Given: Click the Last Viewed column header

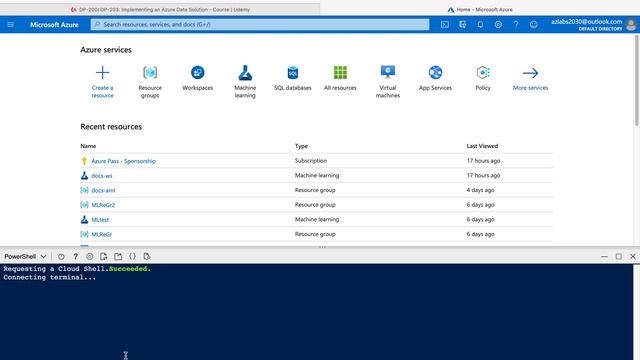Looking at the screenshot, I should 482,146.
